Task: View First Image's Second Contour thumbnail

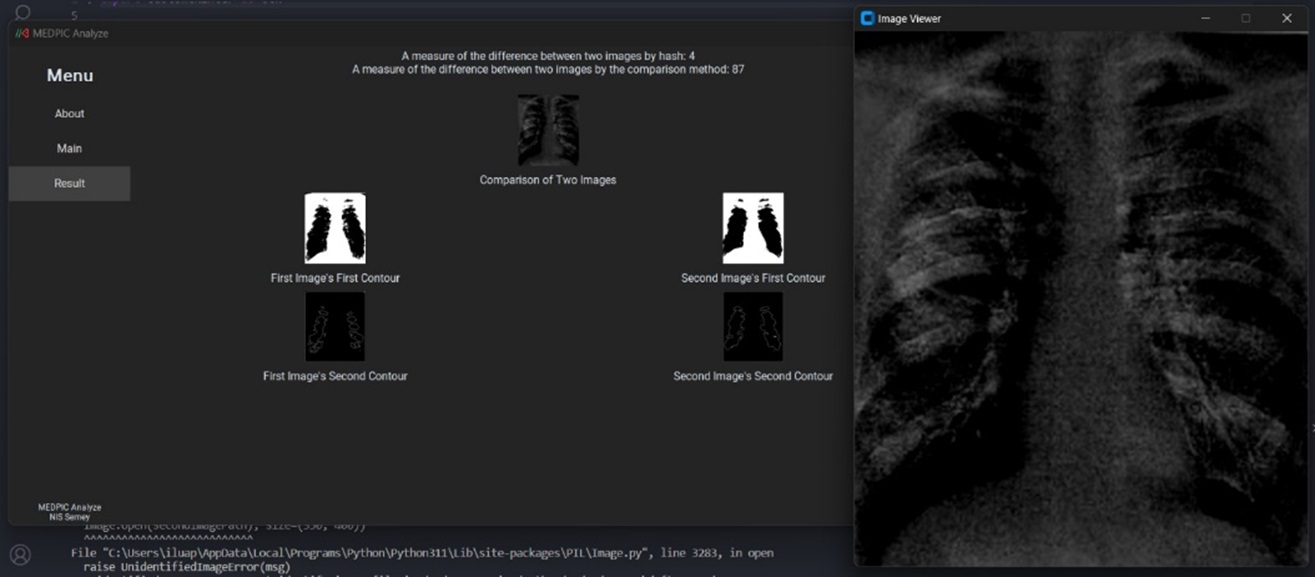Action: tap(335, 326)
